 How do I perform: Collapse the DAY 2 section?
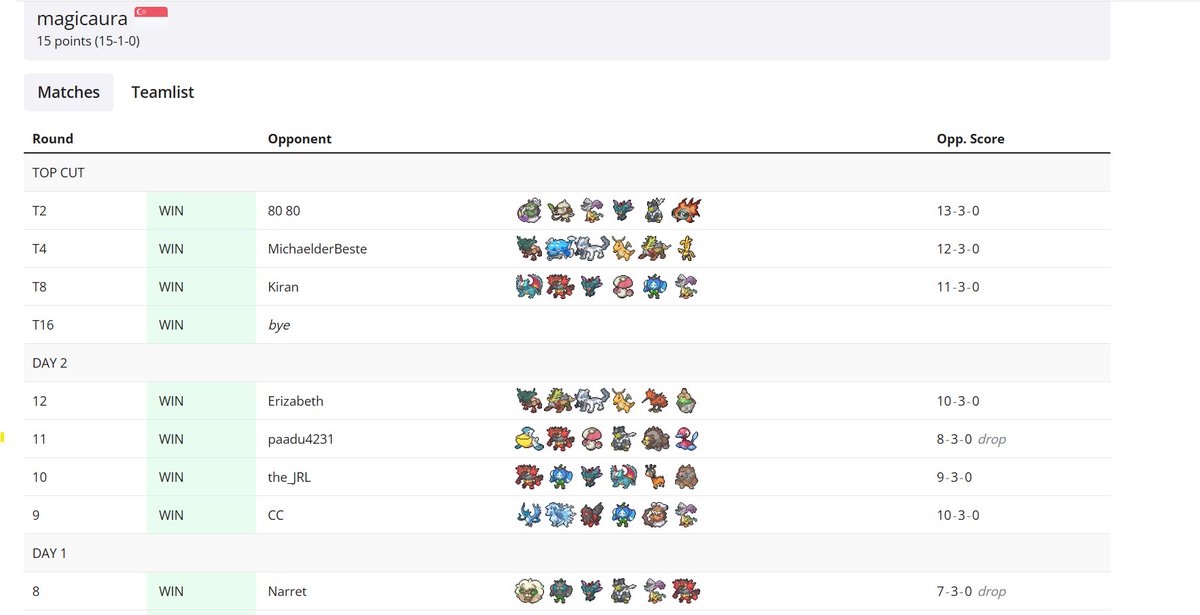50,362
